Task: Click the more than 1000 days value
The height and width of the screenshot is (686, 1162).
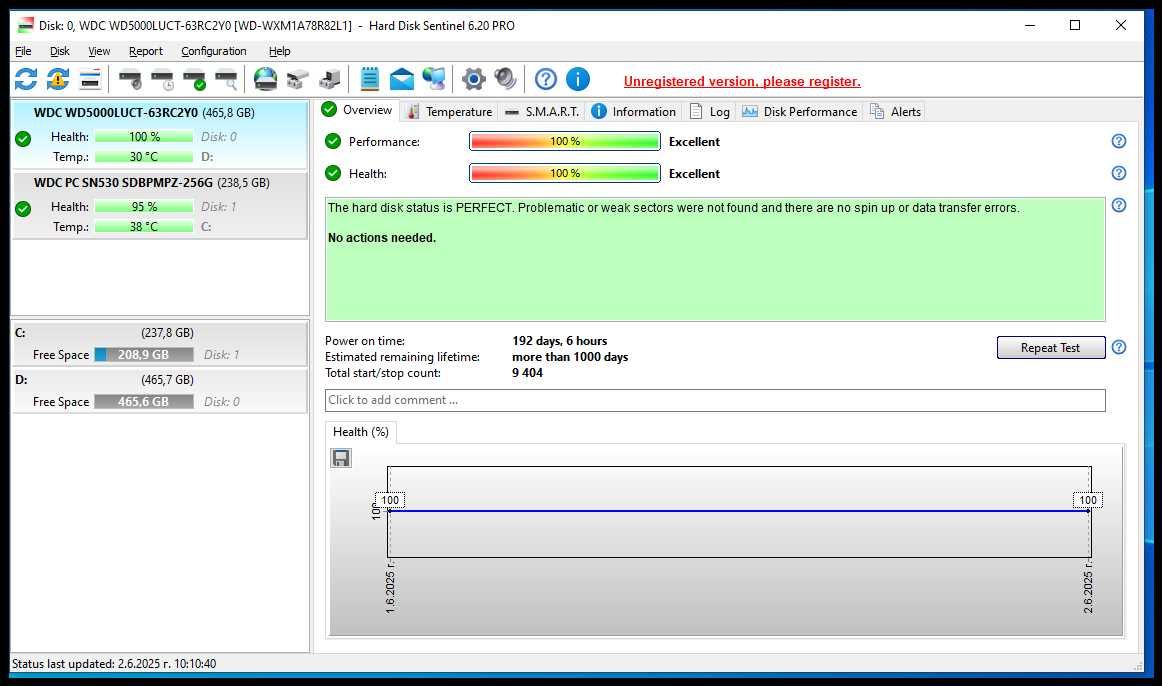Action: click(x=570, y=356)
